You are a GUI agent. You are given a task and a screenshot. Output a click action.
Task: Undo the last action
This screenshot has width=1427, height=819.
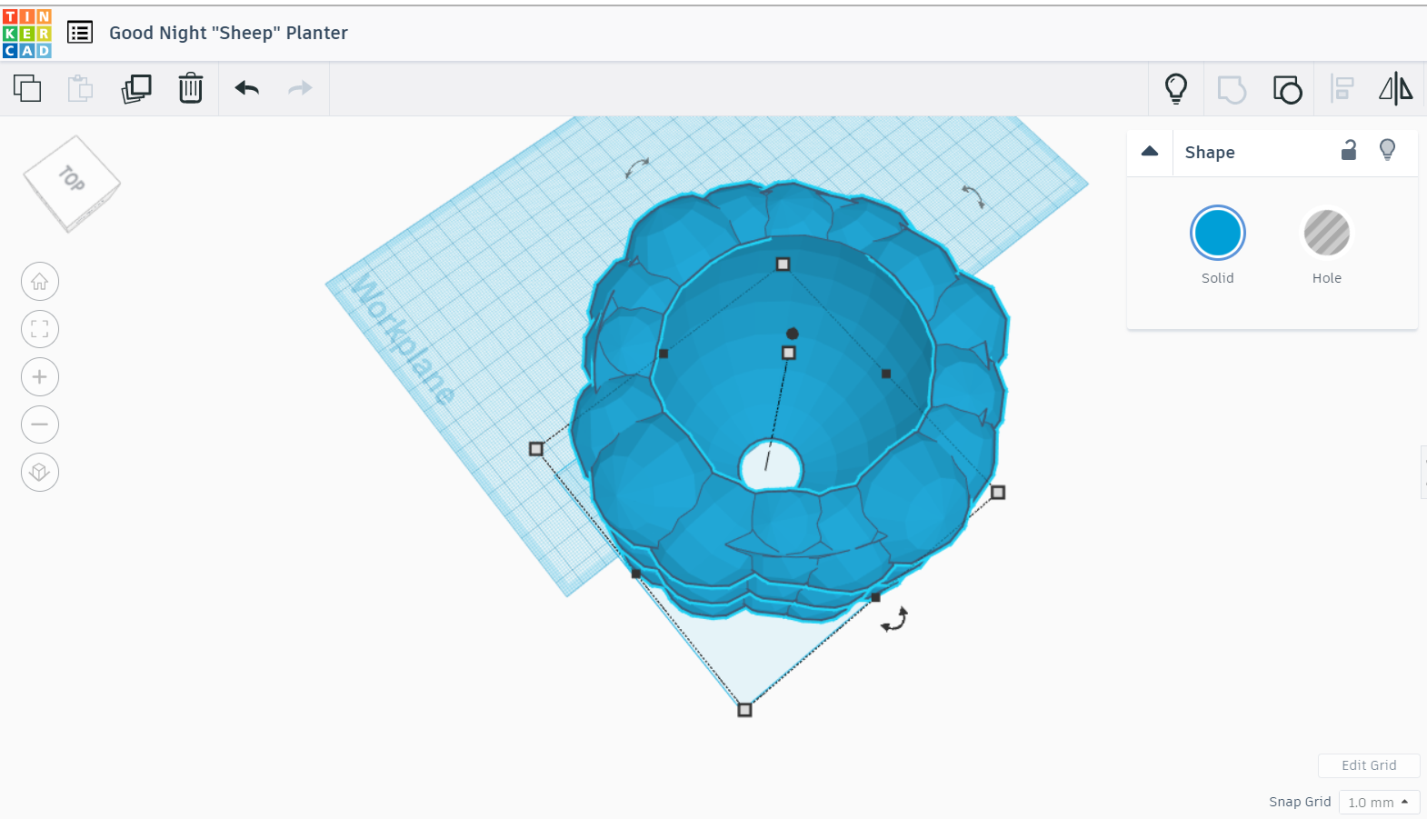tap(247, 88)
